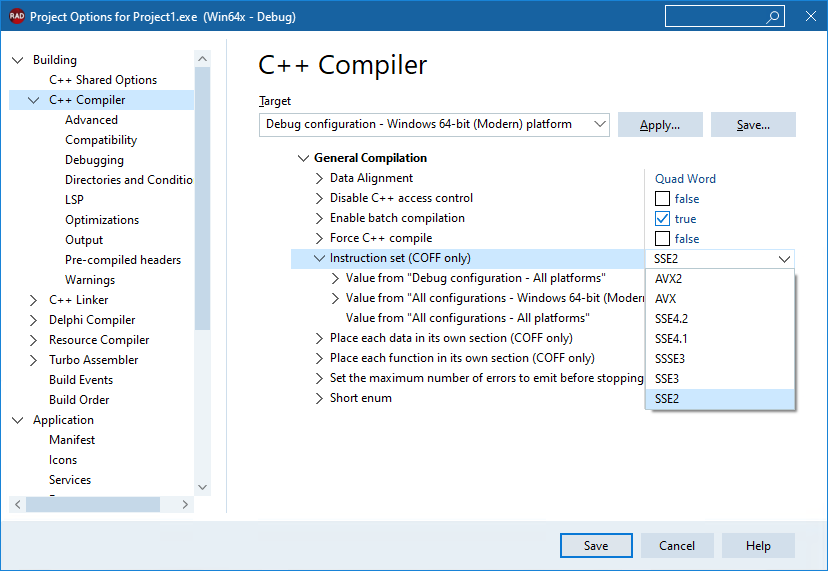The height and width of the screenshot is (571, 828).
Task: Click the Quad Word alignment value
Action: 685,179
